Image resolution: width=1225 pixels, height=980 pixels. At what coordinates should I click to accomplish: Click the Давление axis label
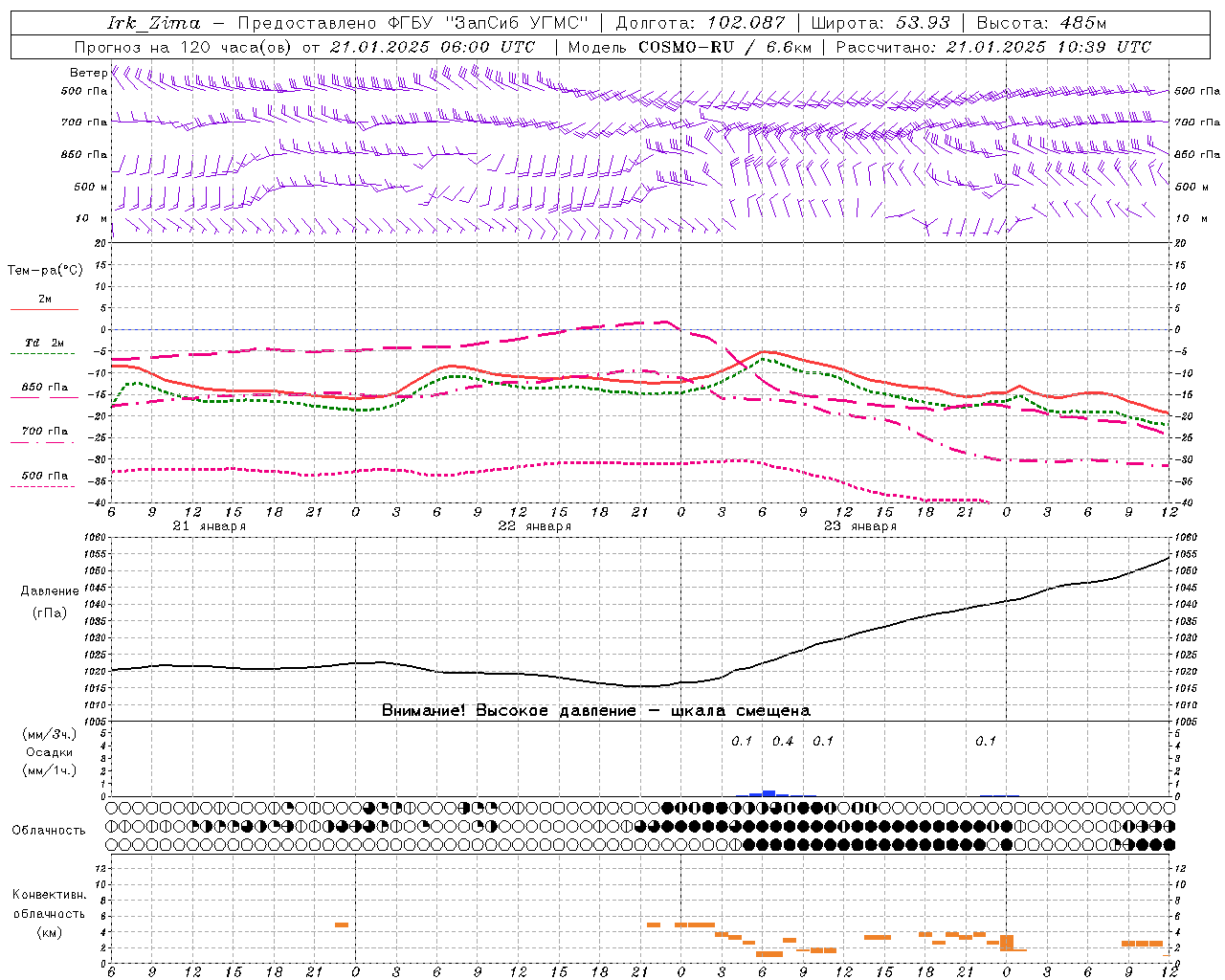pyautogui.click(x=50, y=591)
